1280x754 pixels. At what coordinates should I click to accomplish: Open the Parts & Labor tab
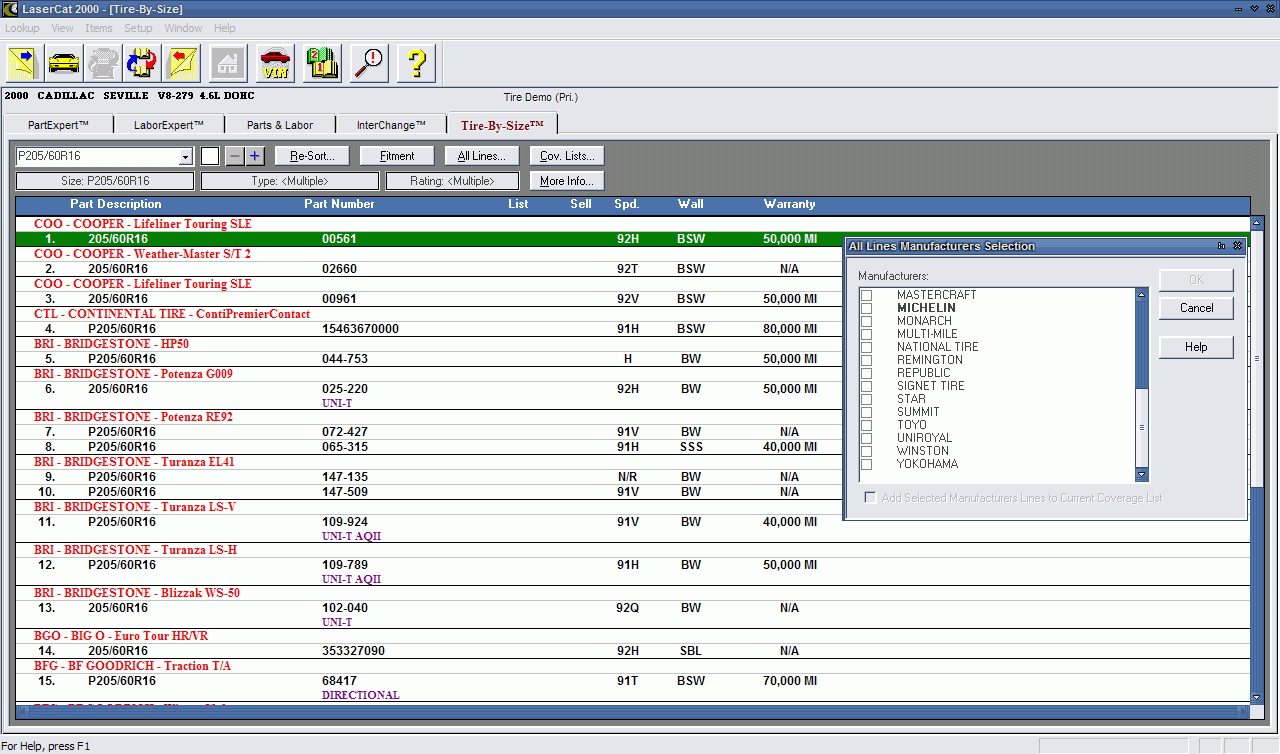click(280, 125)
